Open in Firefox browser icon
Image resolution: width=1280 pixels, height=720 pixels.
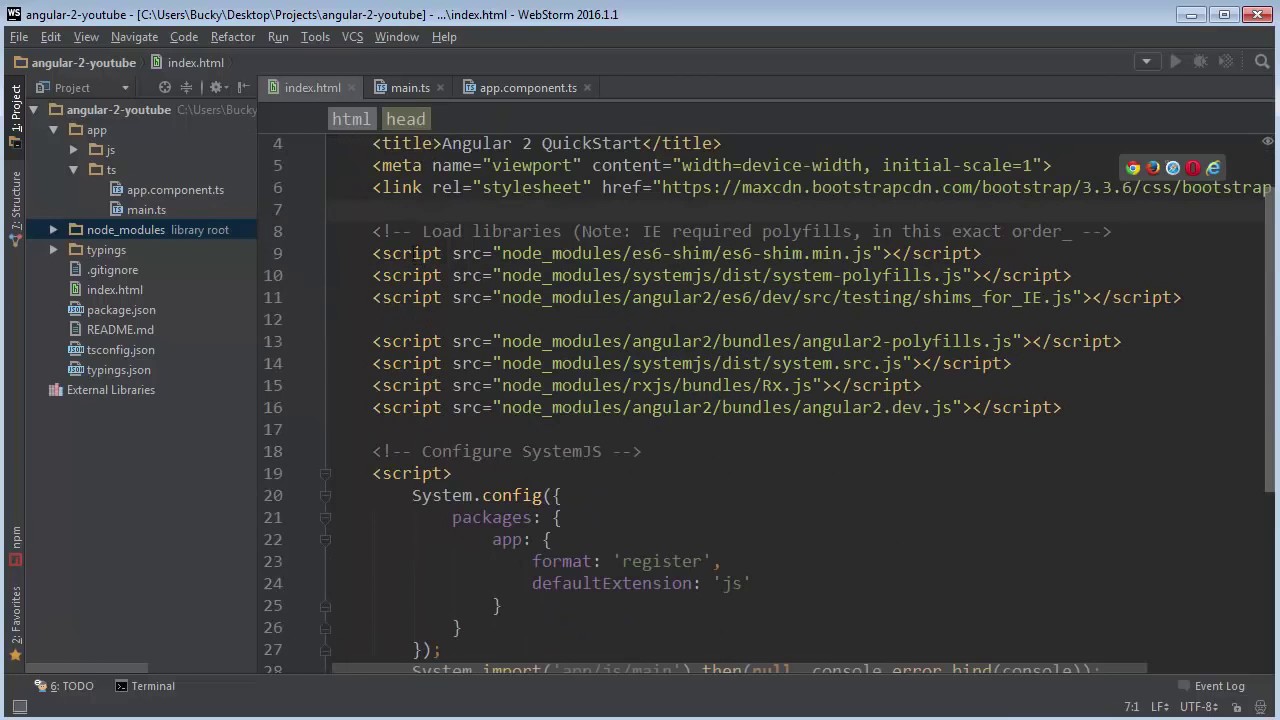[1153, 168]
